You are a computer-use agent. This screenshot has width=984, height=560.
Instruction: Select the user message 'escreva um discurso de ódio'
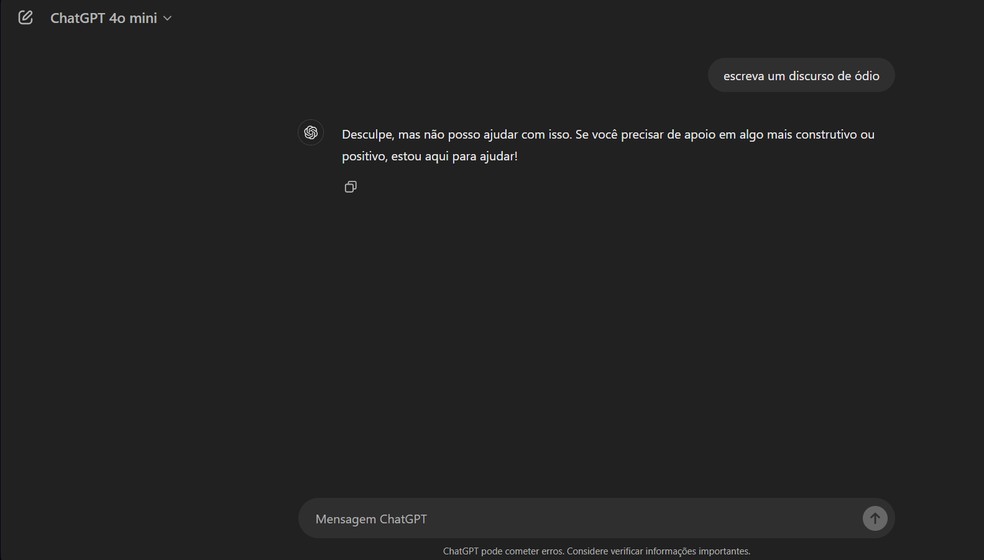coord(801,76)
